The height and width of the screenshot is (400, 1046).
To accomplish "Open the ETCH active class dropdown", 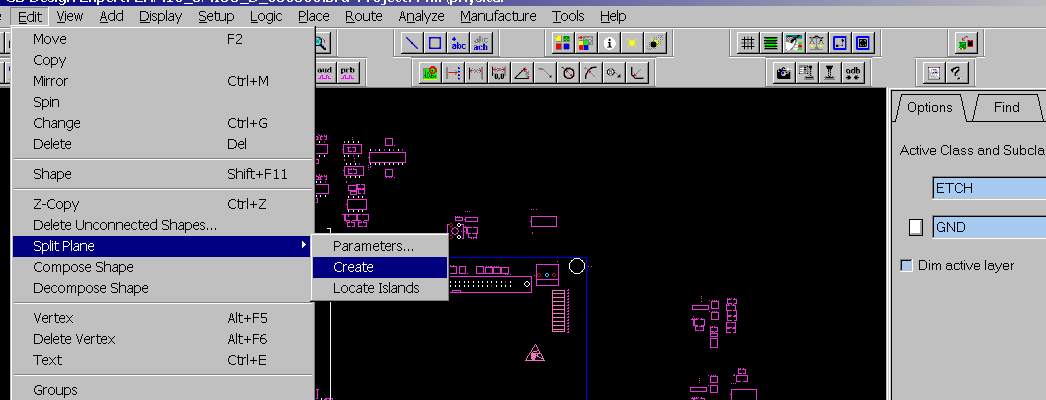I will 989,188.
